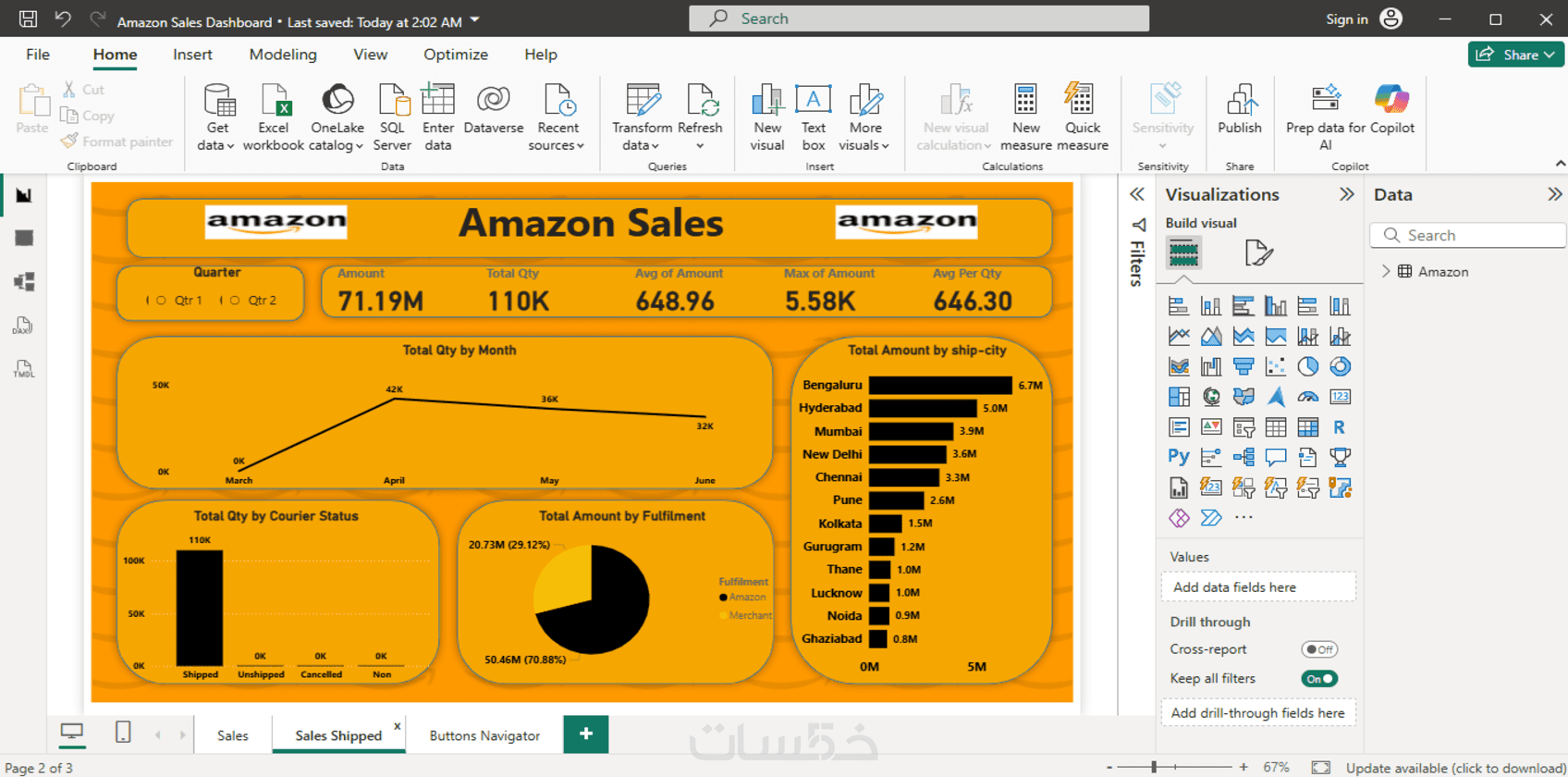Open the Refresh dropdown arrow
This screenshot has width=1568, height=777.
tap(700, 146)
